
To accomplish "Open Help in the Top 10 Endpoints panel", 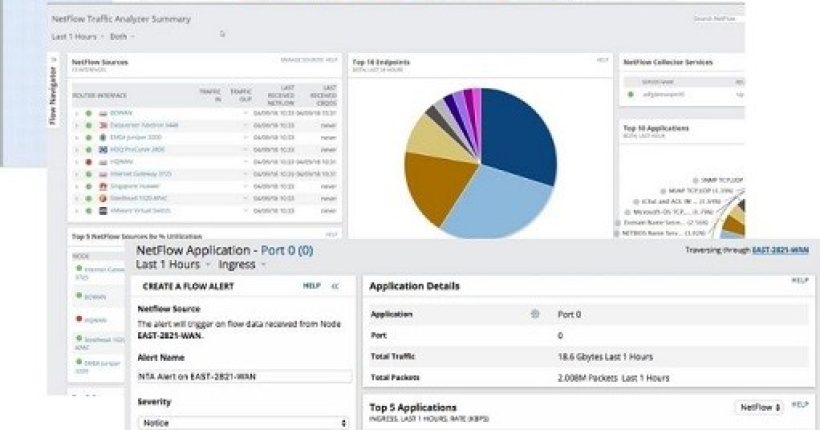I will pos(602,60).
